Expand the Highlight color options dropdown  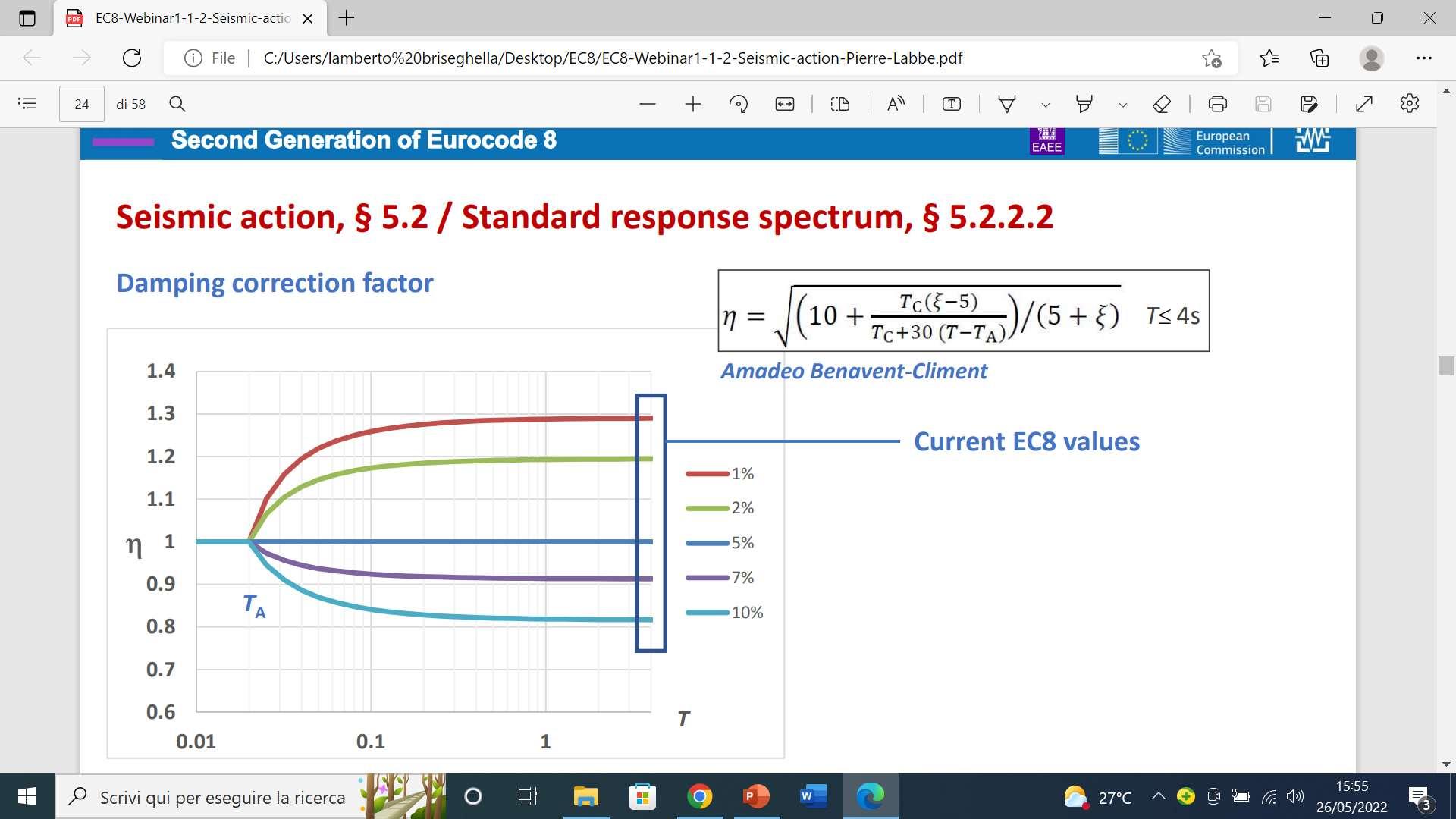point(1123,105)
